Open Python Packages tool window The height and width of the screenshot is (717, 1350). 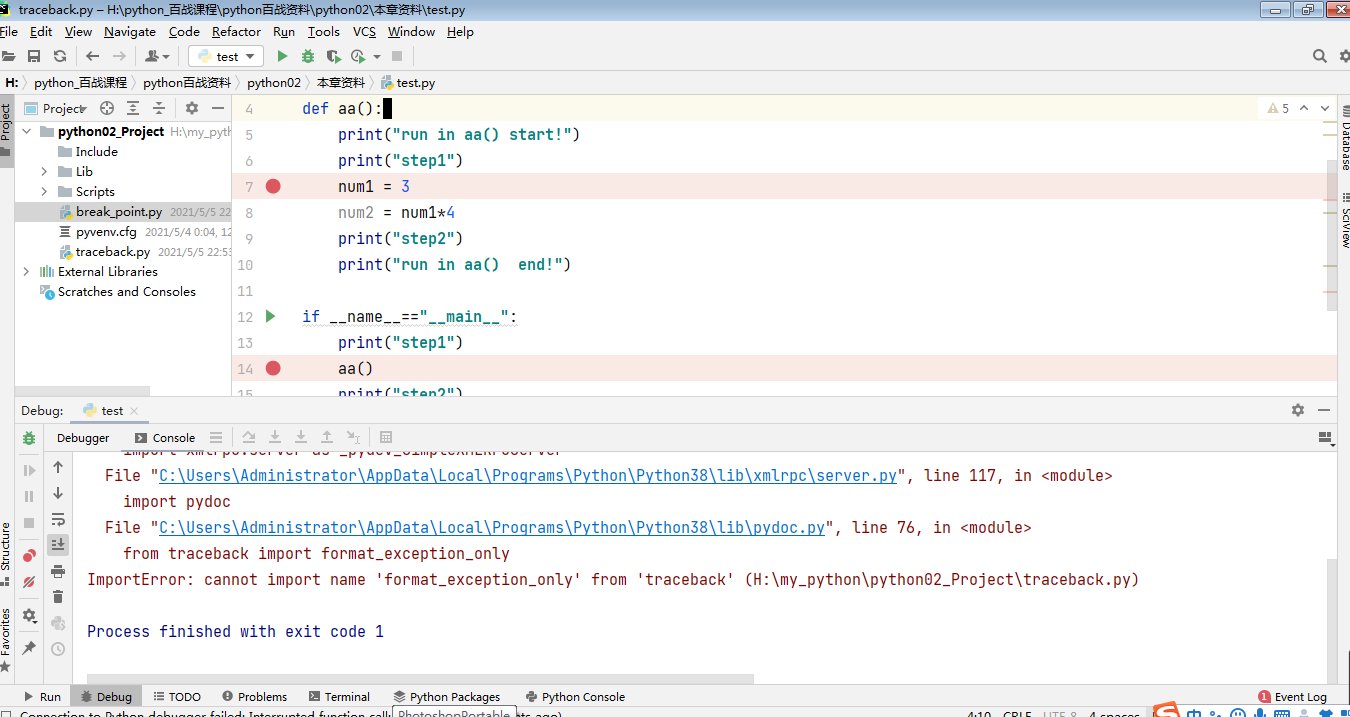pyautogui.click(x=447, y=697)
